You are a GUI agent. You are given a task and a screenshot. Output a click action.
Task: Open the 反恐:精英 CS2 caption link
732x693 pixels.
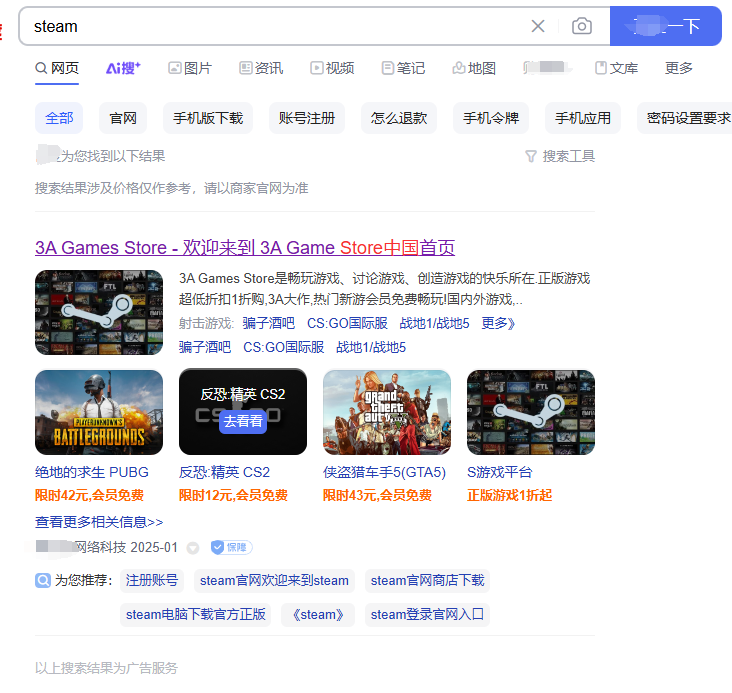coord(225,472)
